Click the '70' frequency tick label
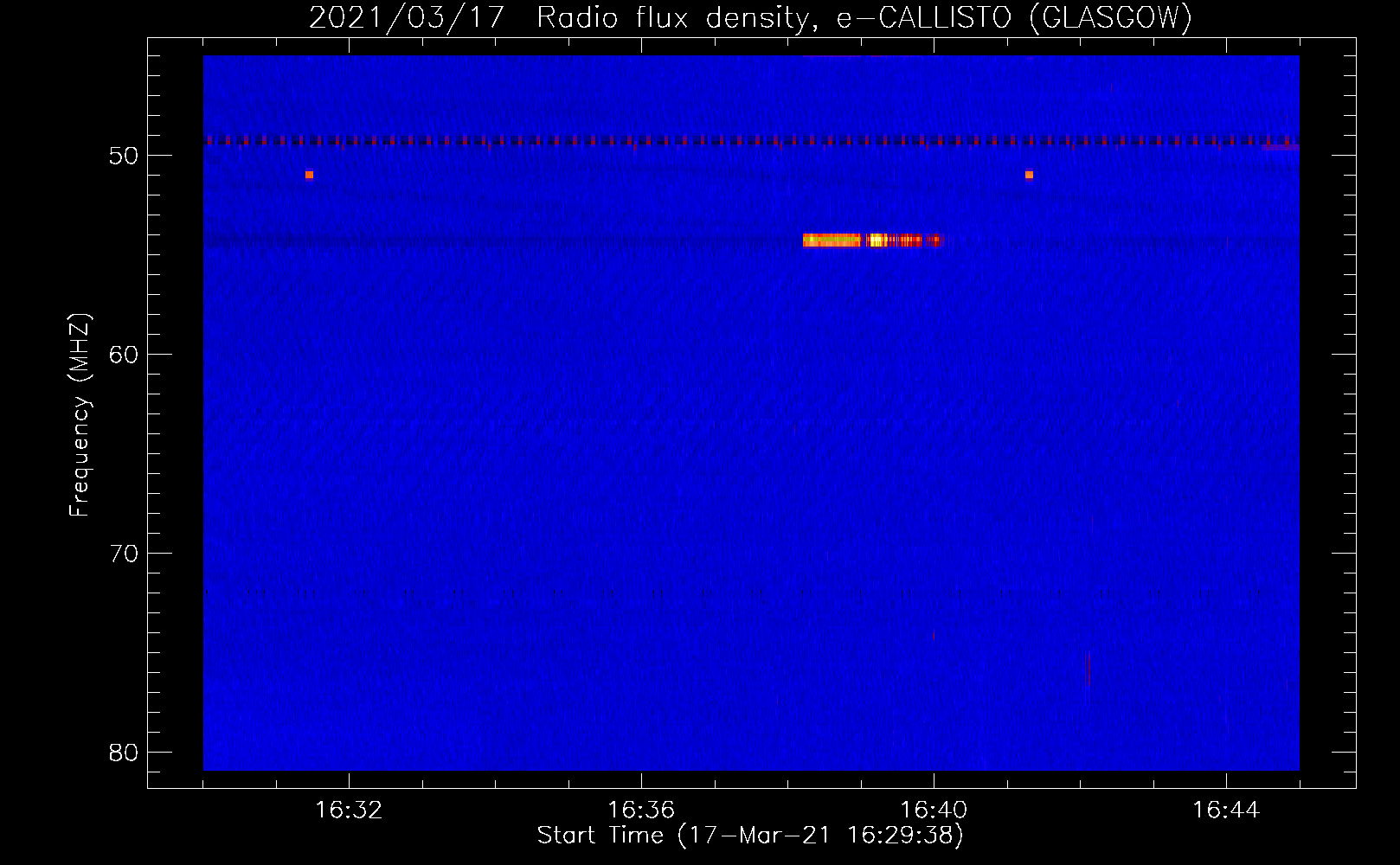1400x865 pixels. [124, 554]
